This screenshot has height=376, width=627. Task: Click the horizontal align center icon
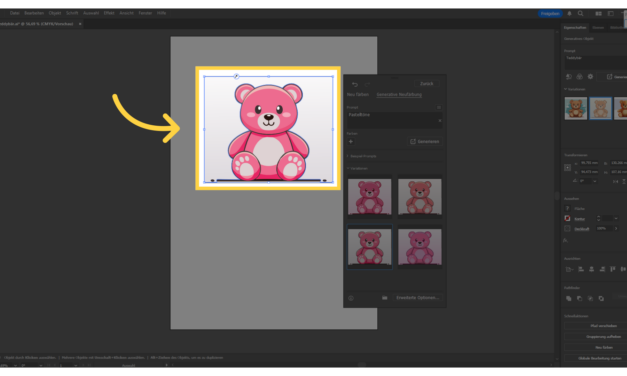591,269
